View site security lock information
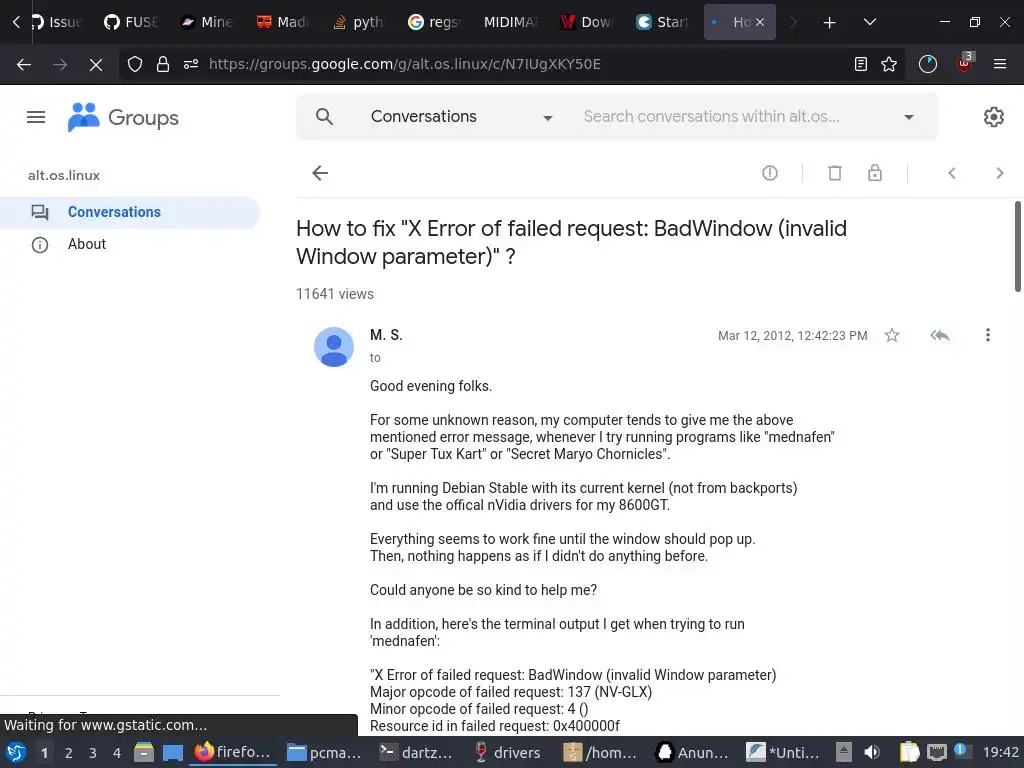Viewport: 1024px width, 768px height. point(163,64)
